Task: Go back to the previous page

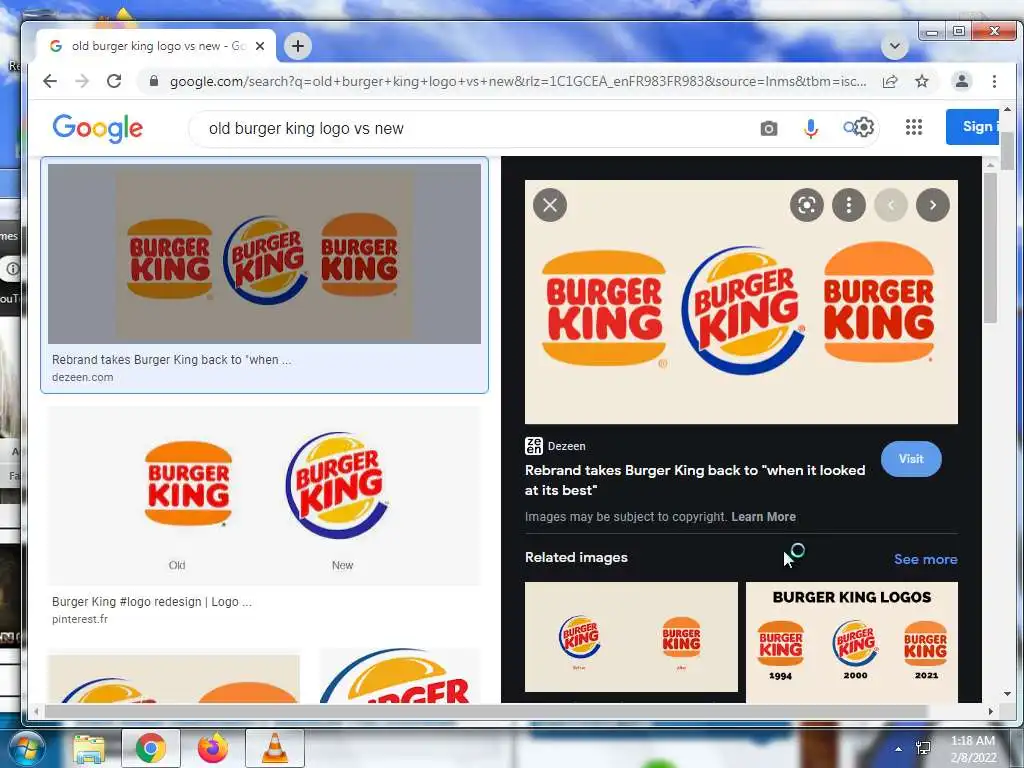Action: [x=50, y=81]
